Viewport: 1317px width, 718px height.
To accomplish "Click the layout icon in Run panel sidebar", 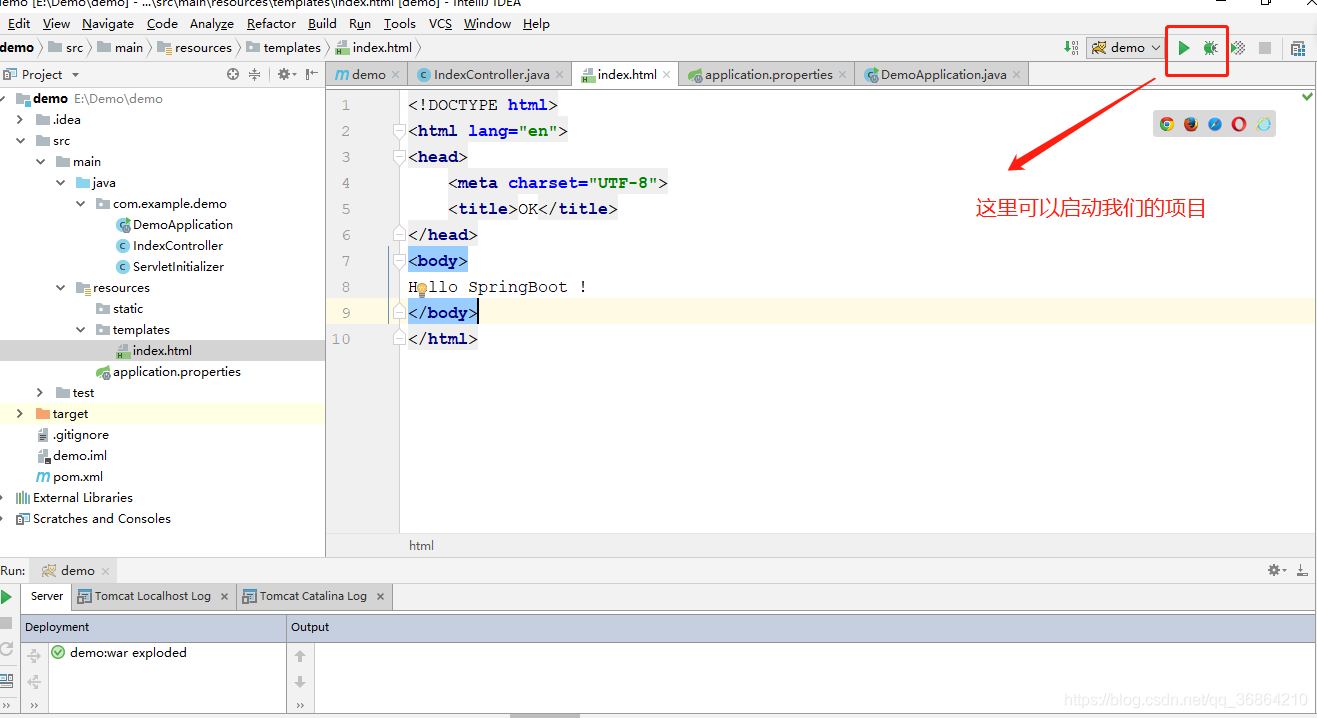I will [x=6, y=680].
